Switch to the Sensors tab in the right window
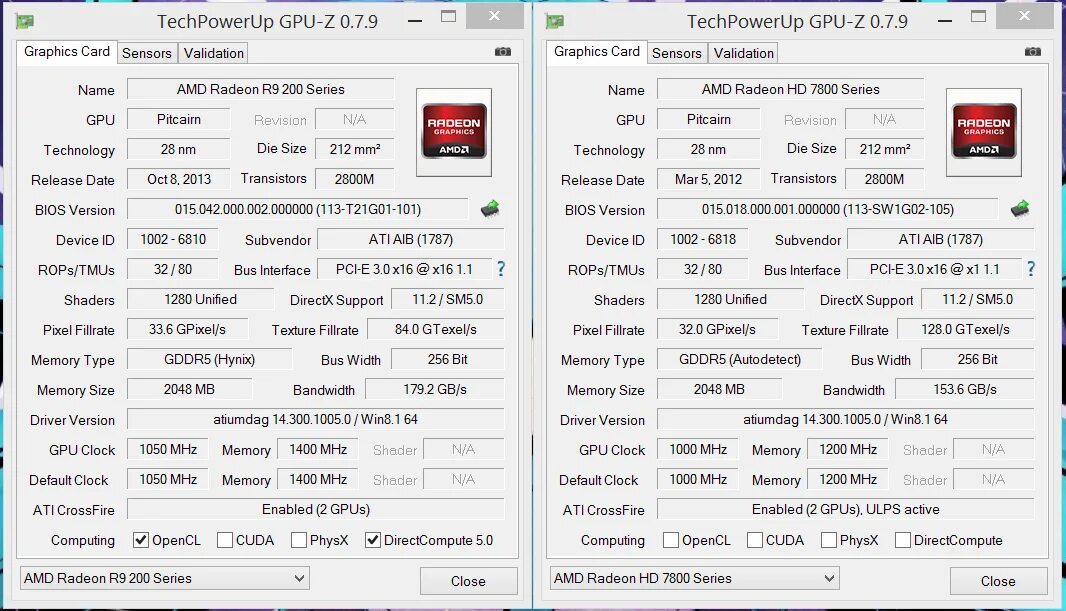1066x611 pixels. 676,53
